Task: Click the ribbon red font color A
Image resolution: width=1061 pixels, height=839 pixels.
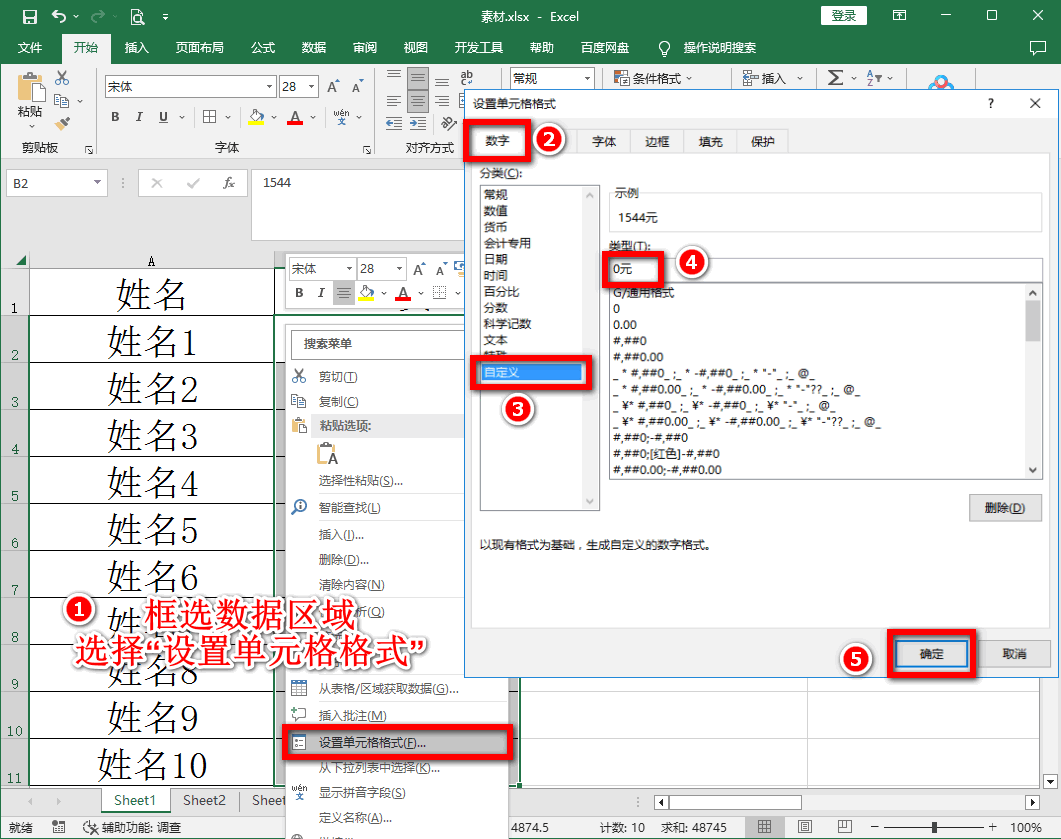Action: [x=295, y=117]
